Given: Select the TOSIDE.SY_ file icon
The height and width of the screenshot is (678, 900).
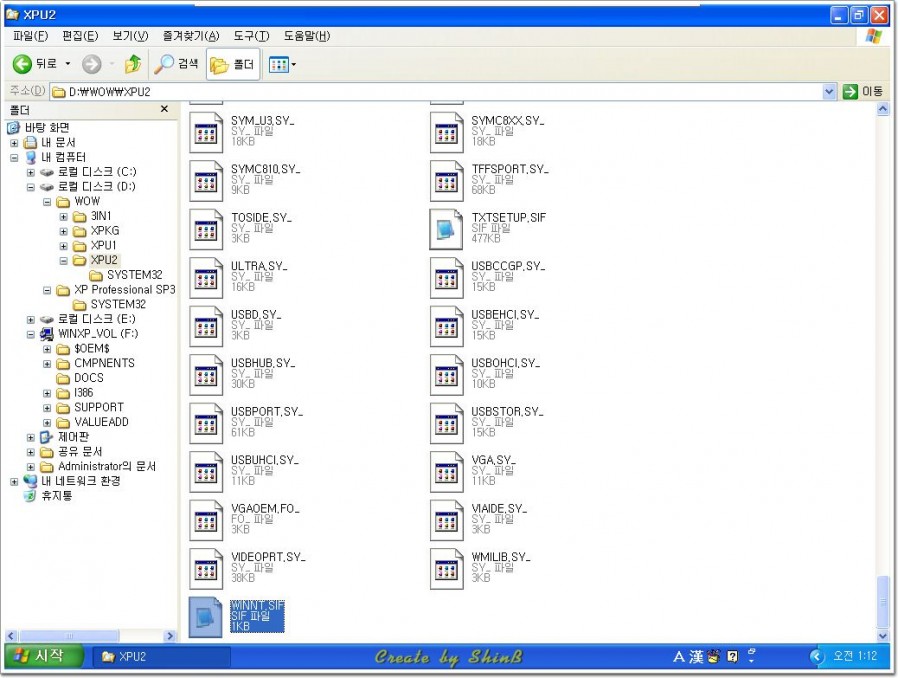Looking at the screenshot, I should (x=206, y=230).
